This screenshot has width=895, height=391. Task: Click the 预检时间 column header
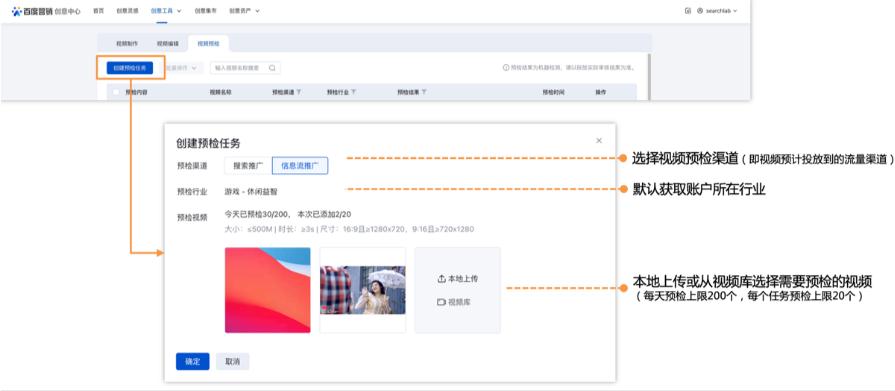point(554,92)
